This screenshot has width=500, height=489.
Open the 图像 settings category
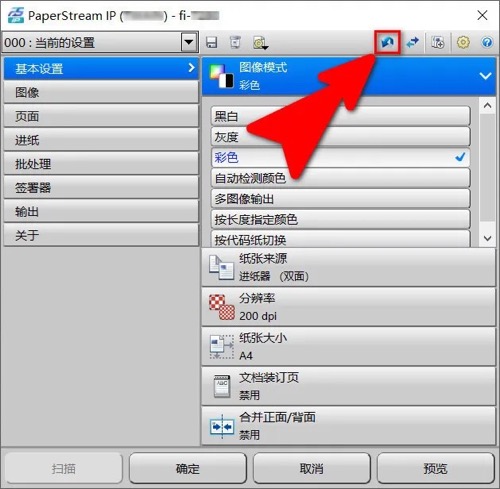(101, 92)
